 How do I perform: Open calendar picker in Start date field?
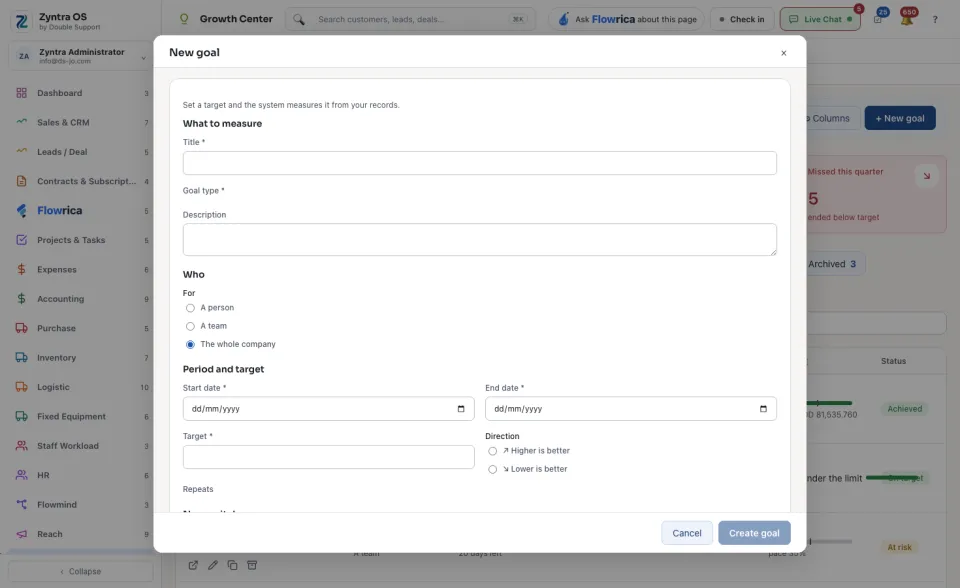click(x=461, y=409)
